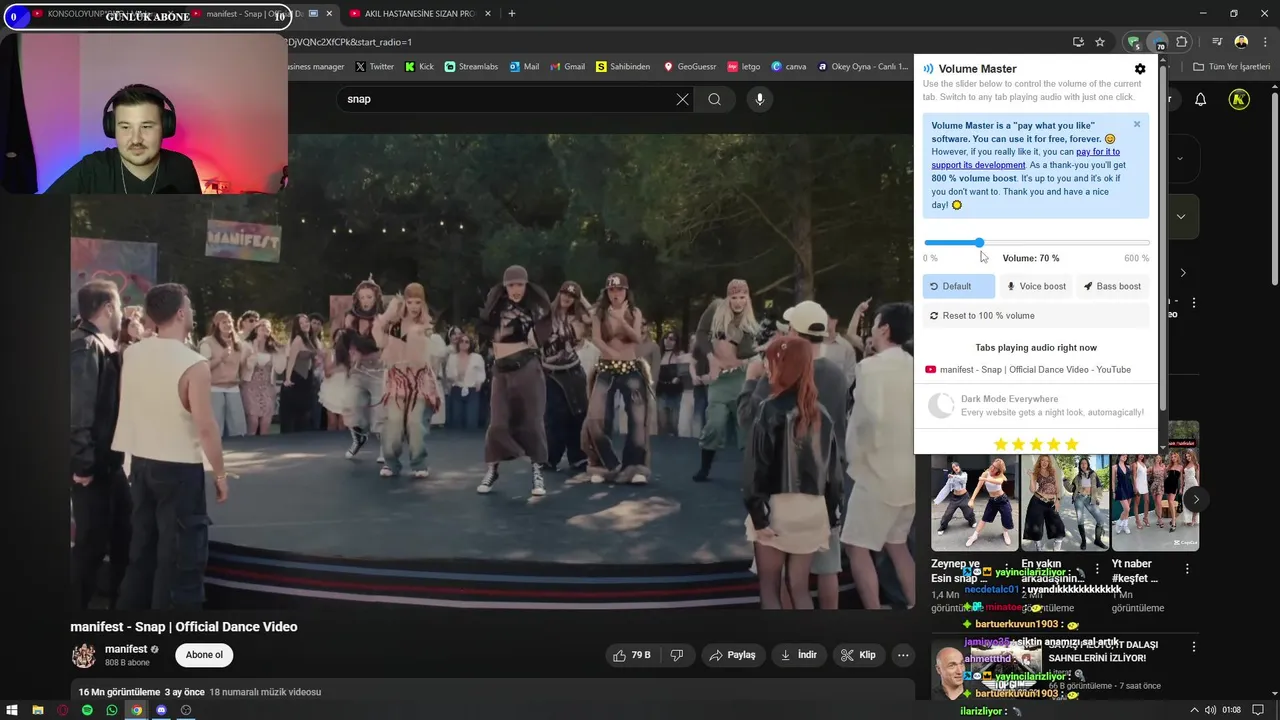
Task: Open Spotify from the taskbar
Action: point(87,710)
